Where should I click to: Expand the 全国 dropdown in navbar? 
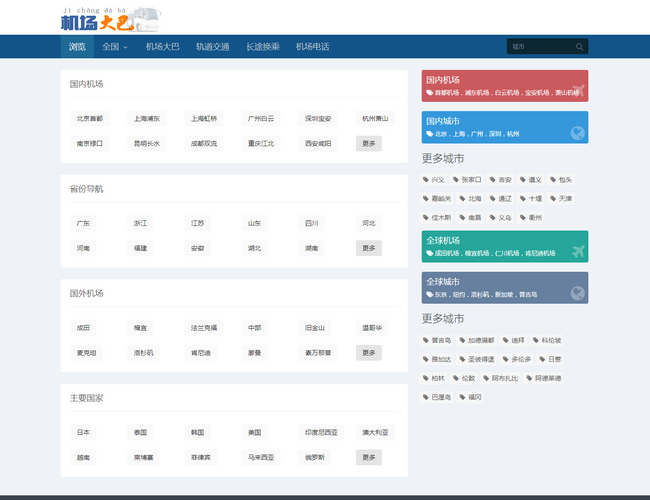pos(115,47)
